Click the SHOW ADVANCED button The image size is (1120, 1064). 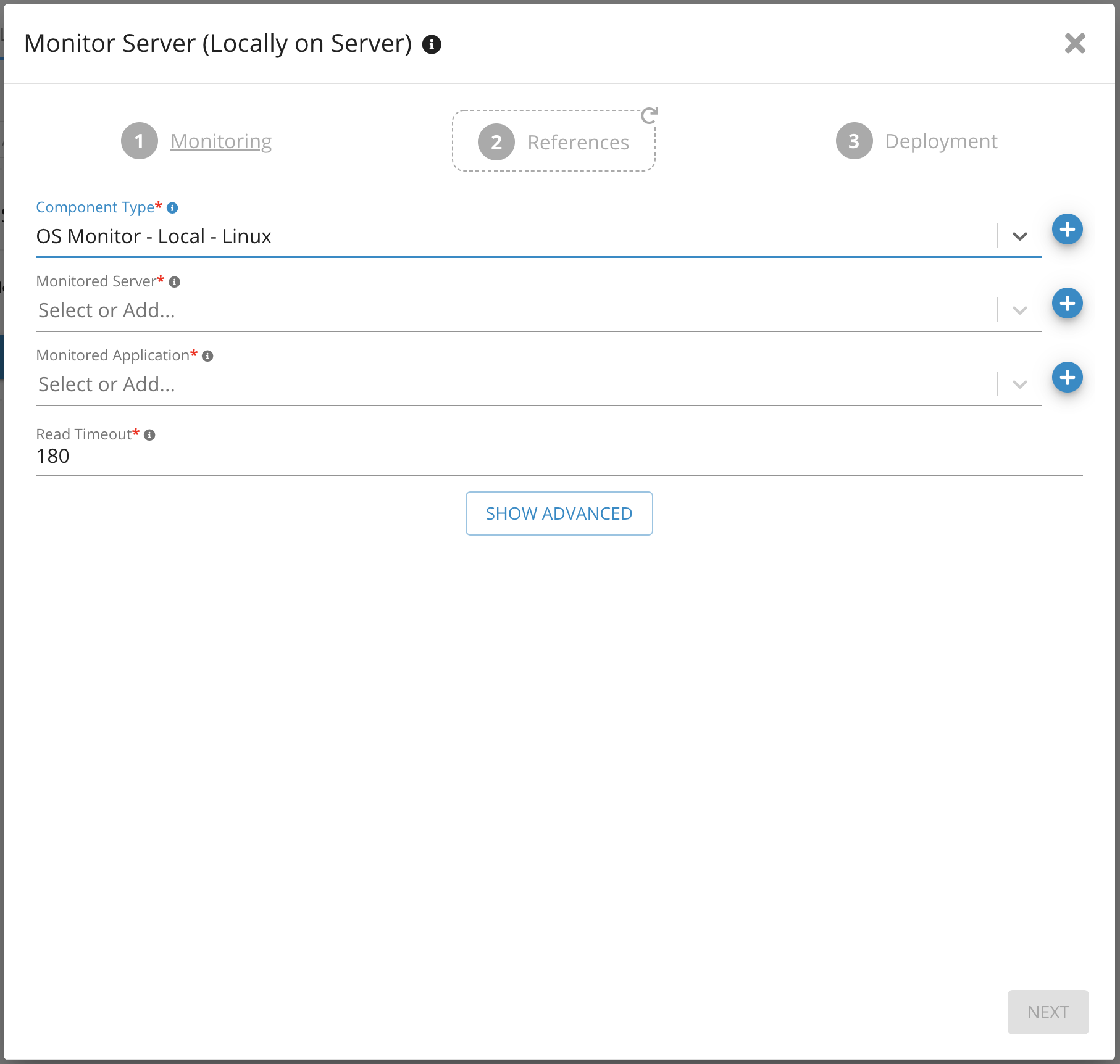pos(559,513)
